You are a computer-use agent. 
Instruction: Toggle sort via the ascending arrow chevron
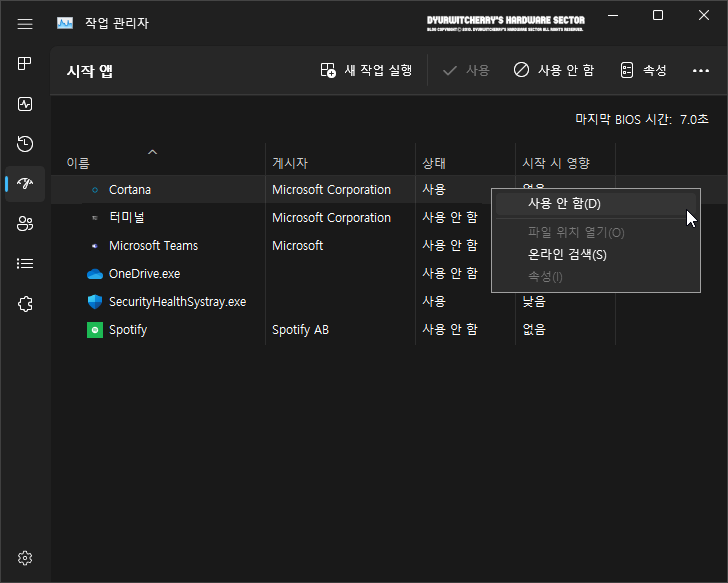click(x=152, y=152)
